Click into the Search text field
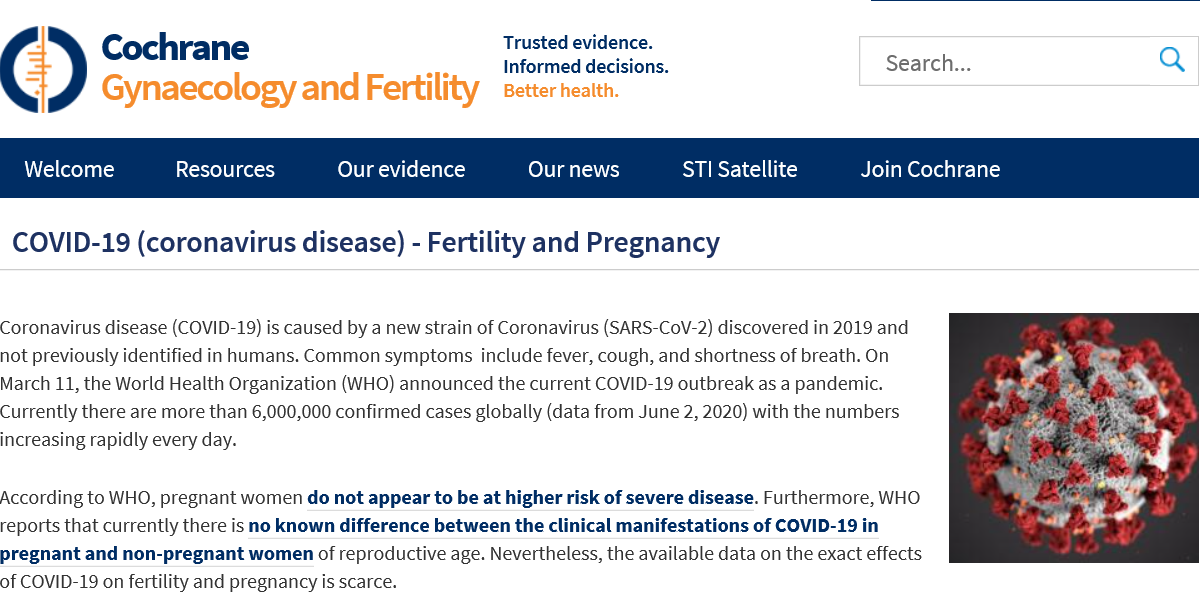This screenshot has width=1200, height=602. (x=1010, y=62)
